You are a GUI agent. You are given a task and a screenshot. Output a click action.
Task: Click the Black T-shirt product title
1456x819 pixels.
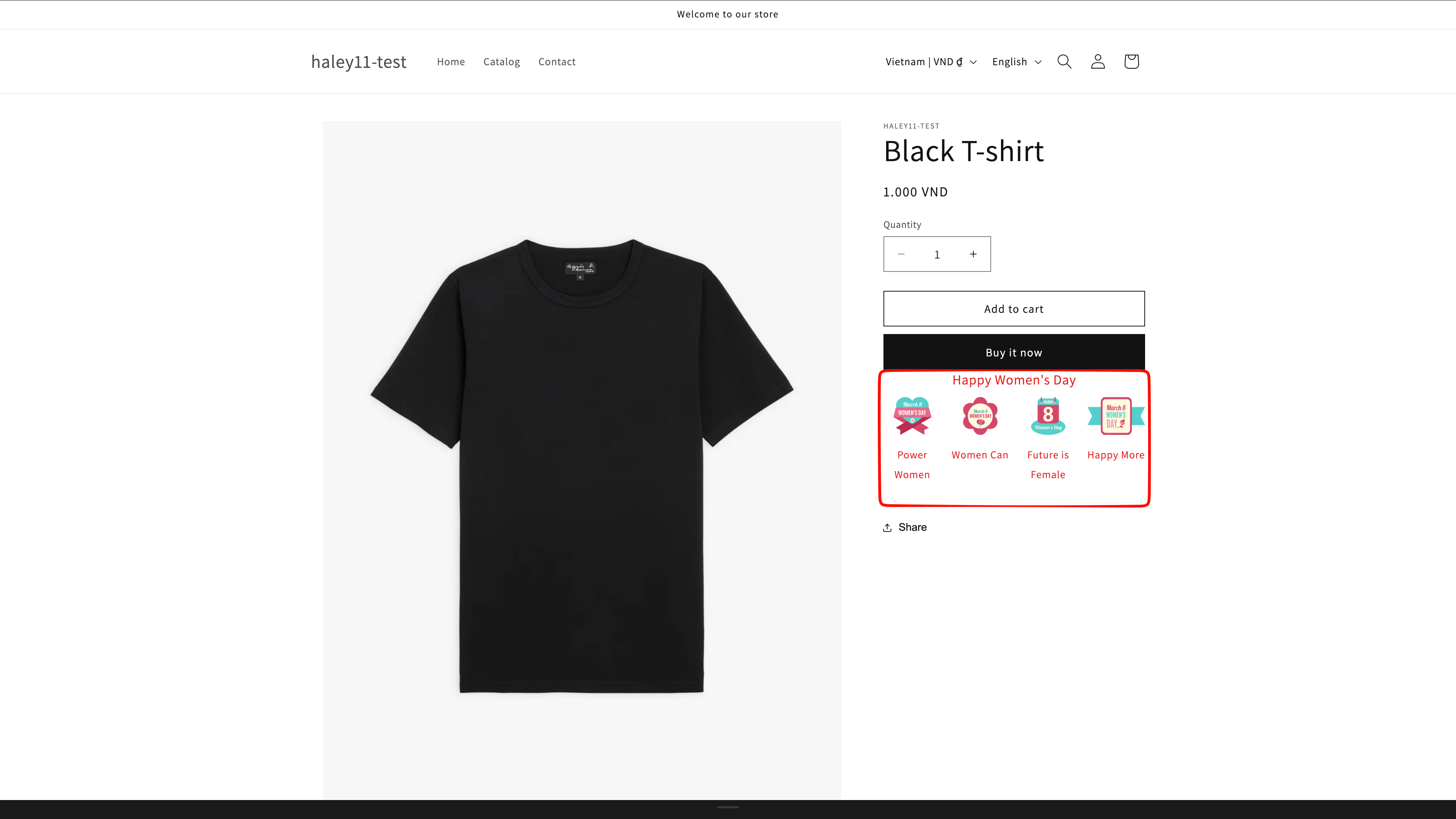pos(964,151)
